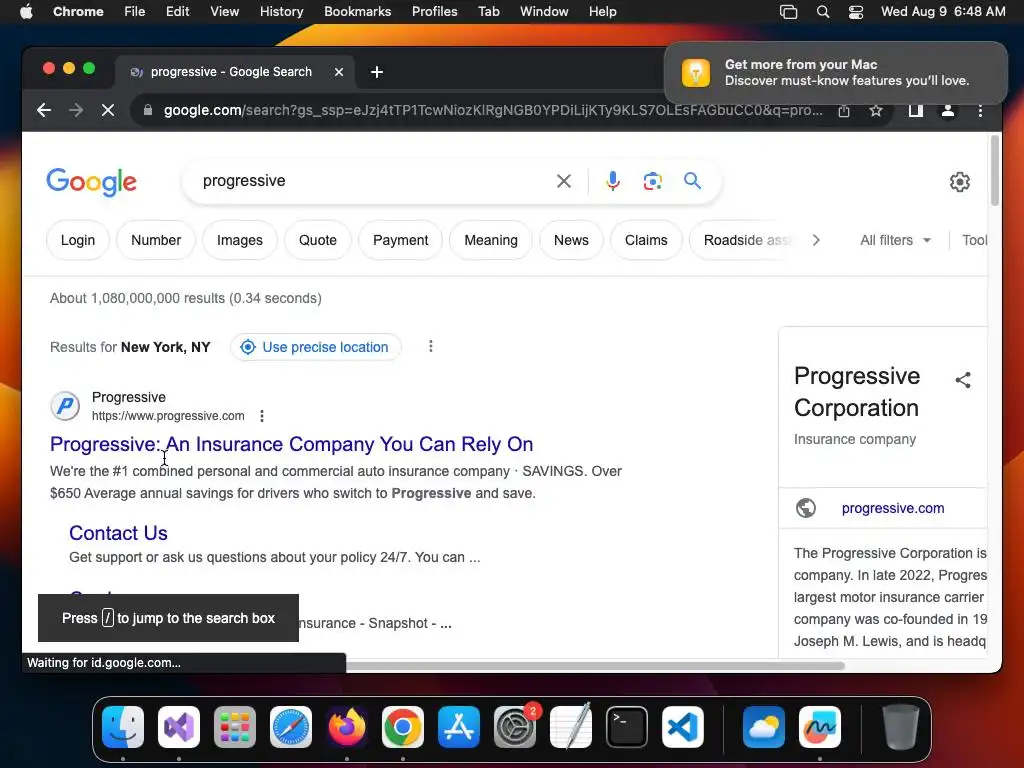Screen dimensions: 1024x768
Task: Open macOS Control Center in menu bar
Action: point(856,12)
